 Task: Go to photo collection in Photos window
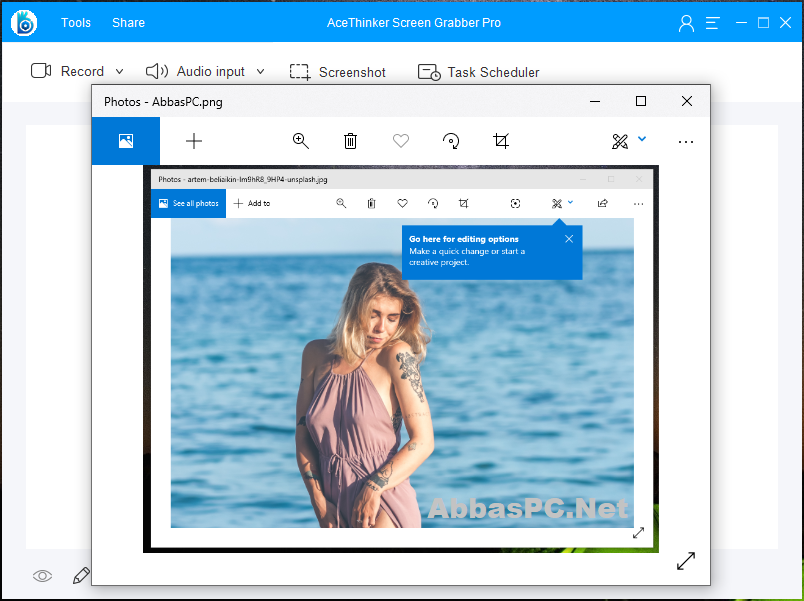click(126, 141)
